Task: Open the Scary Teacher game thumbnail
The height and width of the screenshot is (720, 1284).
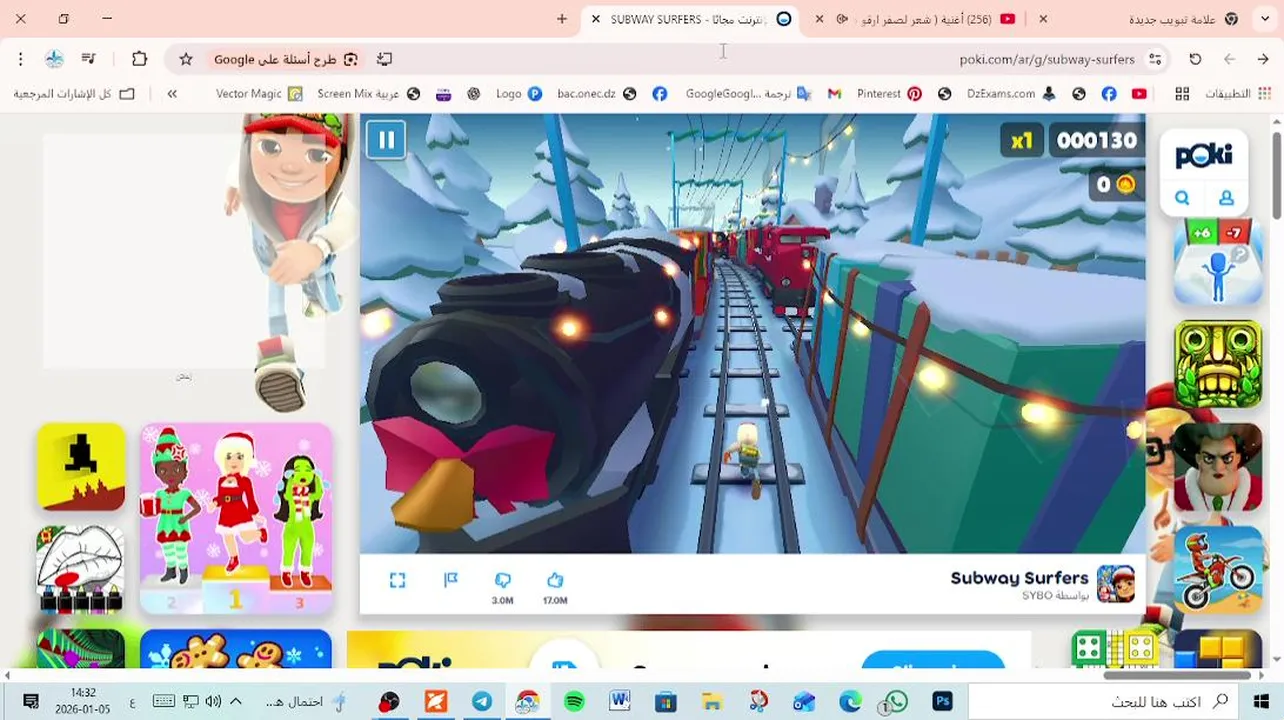Action: pyautogui.click(x=1218, y=466)
